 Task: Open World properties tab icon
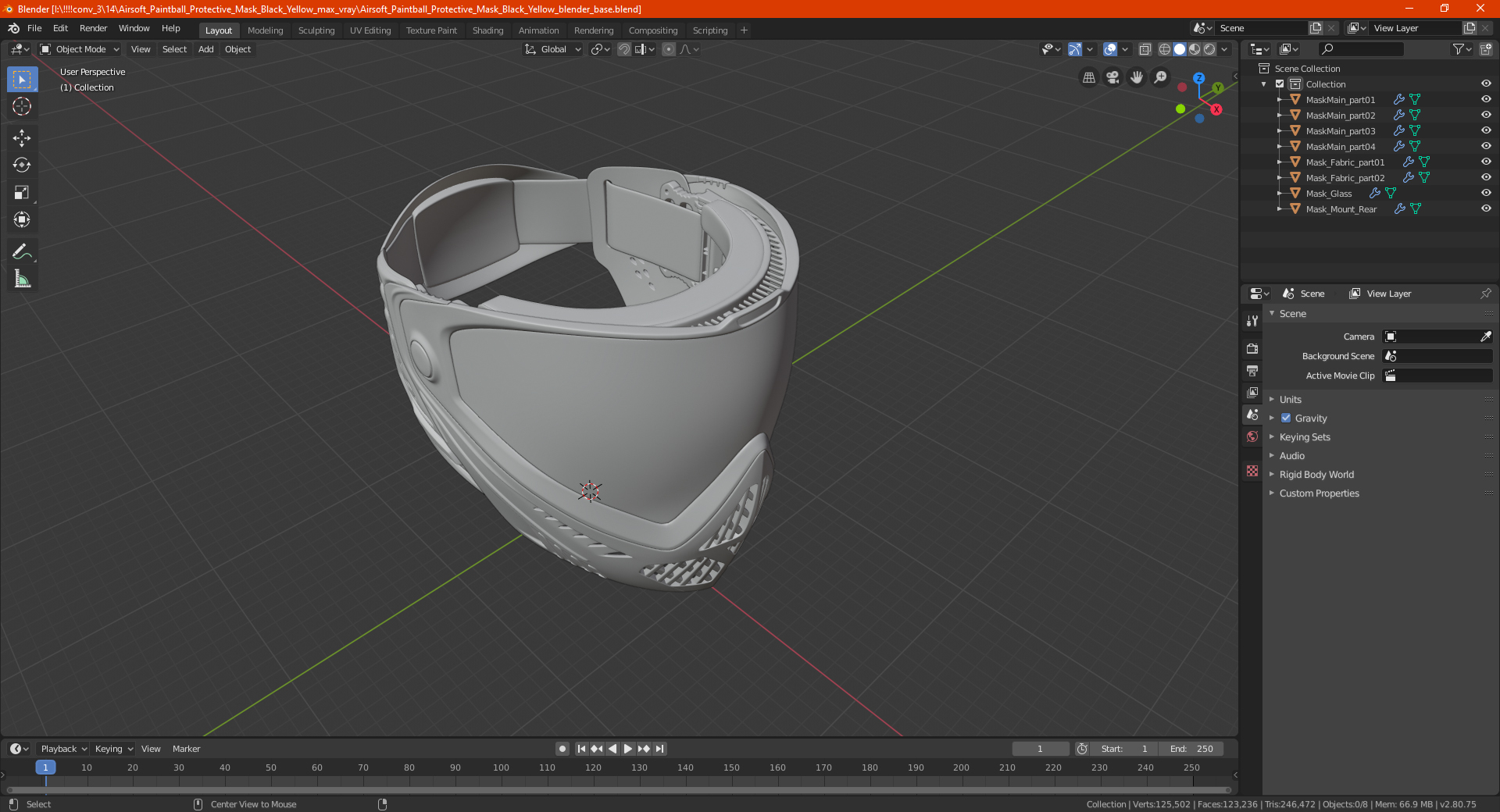tap(1252, 436)
